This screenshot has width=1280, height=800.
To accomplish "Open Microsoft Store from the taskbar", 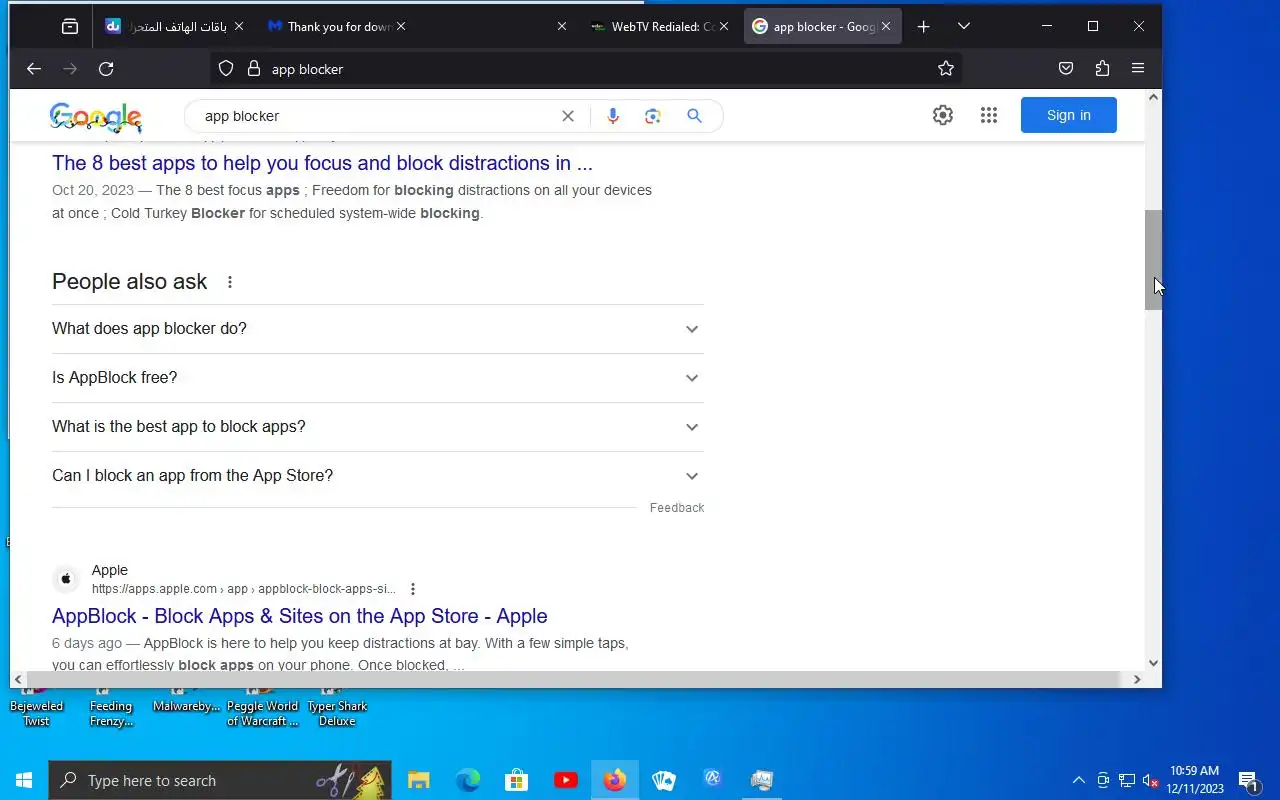I will pos(516,780).
